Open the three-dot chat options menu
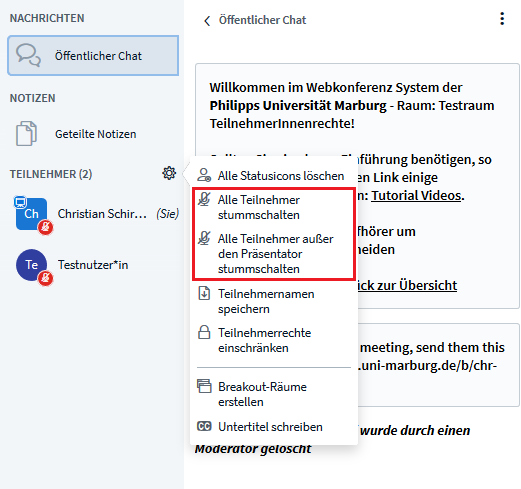Screen dimensions: 521x489 (x=502, y=19)
